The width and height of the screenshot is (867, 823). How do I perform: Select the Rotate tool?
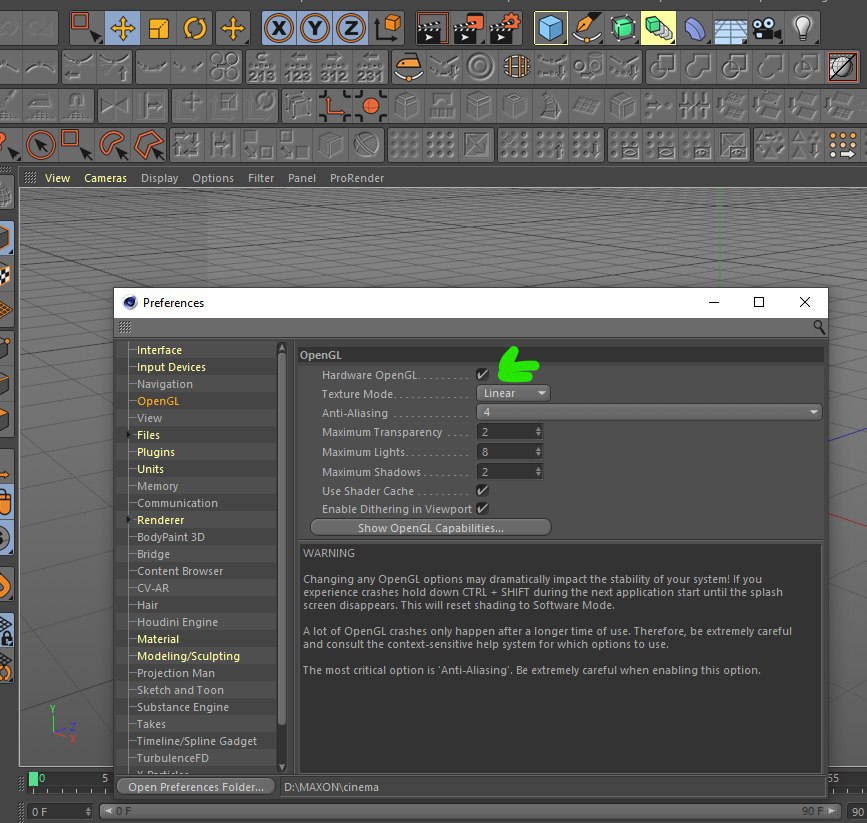195,27
